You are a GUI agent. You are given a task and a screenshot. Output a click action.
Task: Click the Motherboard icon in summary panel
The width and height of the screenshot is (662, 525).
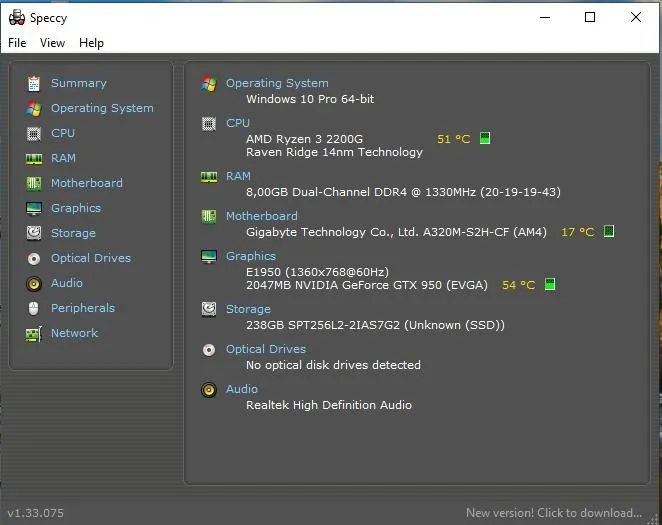tap(209, 216)
